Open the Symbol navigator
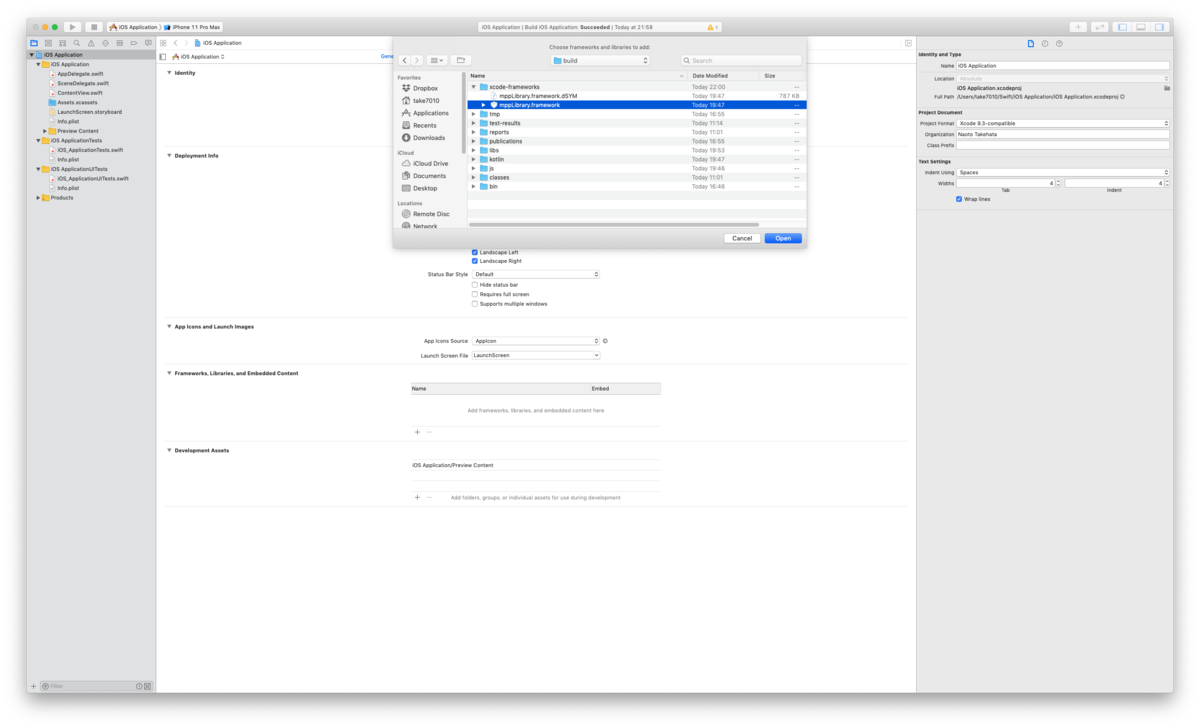The height and width of the screenshot is (728, 1200). click(62, 43)
